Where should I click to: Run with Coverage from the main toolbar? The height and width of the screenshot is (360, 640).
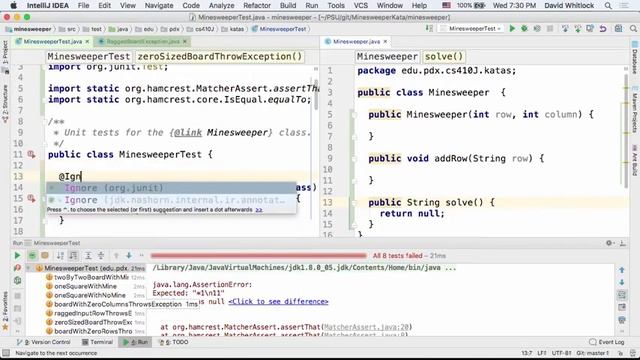(x=537, y=29)
